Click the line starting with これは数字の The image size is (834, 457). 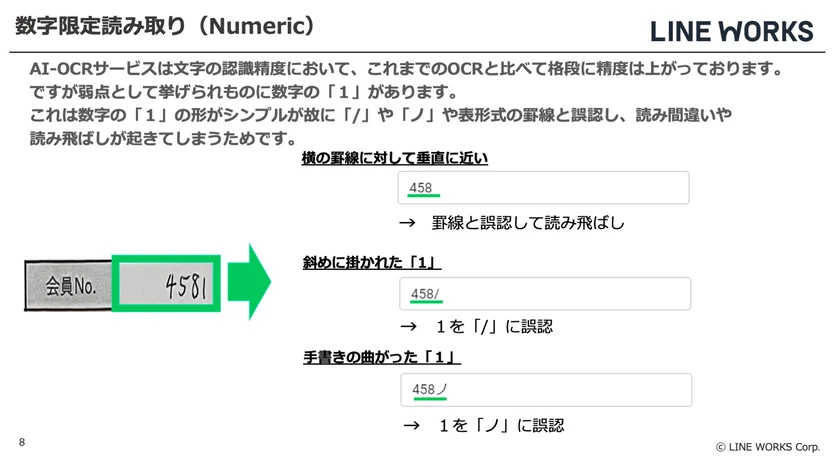380,116
